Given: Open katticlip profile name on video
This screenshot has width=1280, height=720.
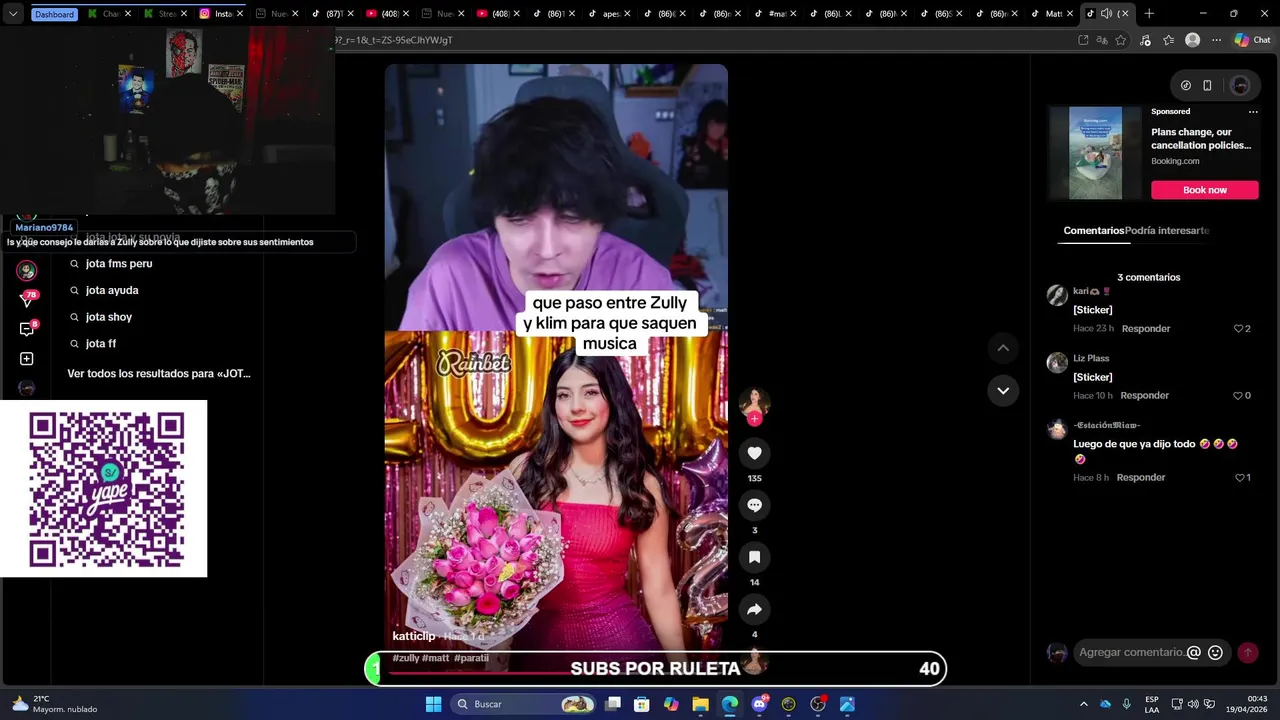Looking at the screenshot, I should pos(414,636).
